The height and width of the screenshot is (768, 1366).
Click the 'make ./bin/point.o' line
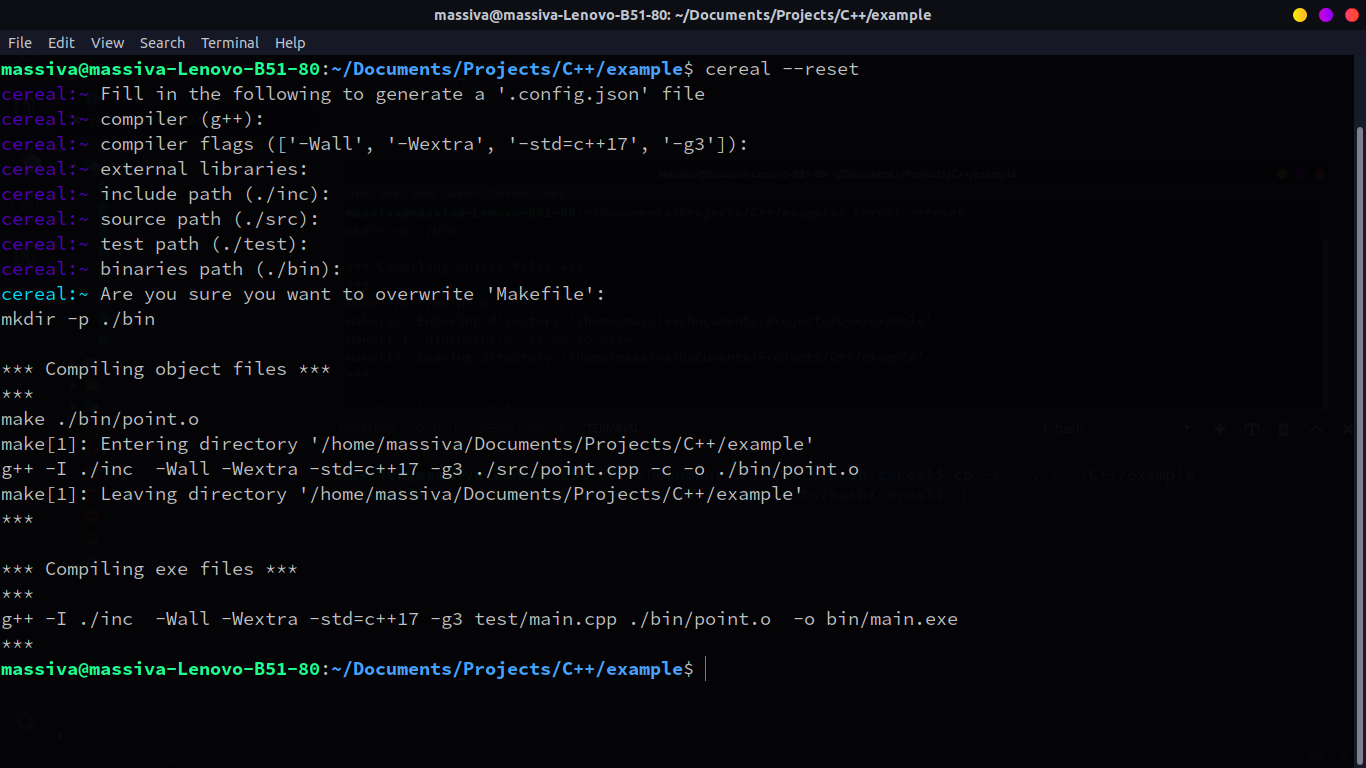100,419
